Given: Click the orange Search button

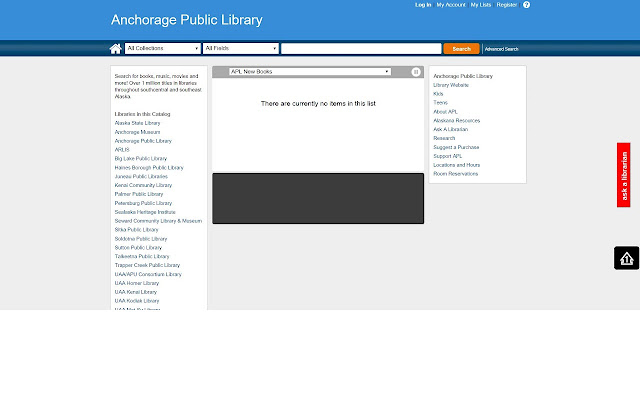Looking at the screenshot, I should point(461,49).
